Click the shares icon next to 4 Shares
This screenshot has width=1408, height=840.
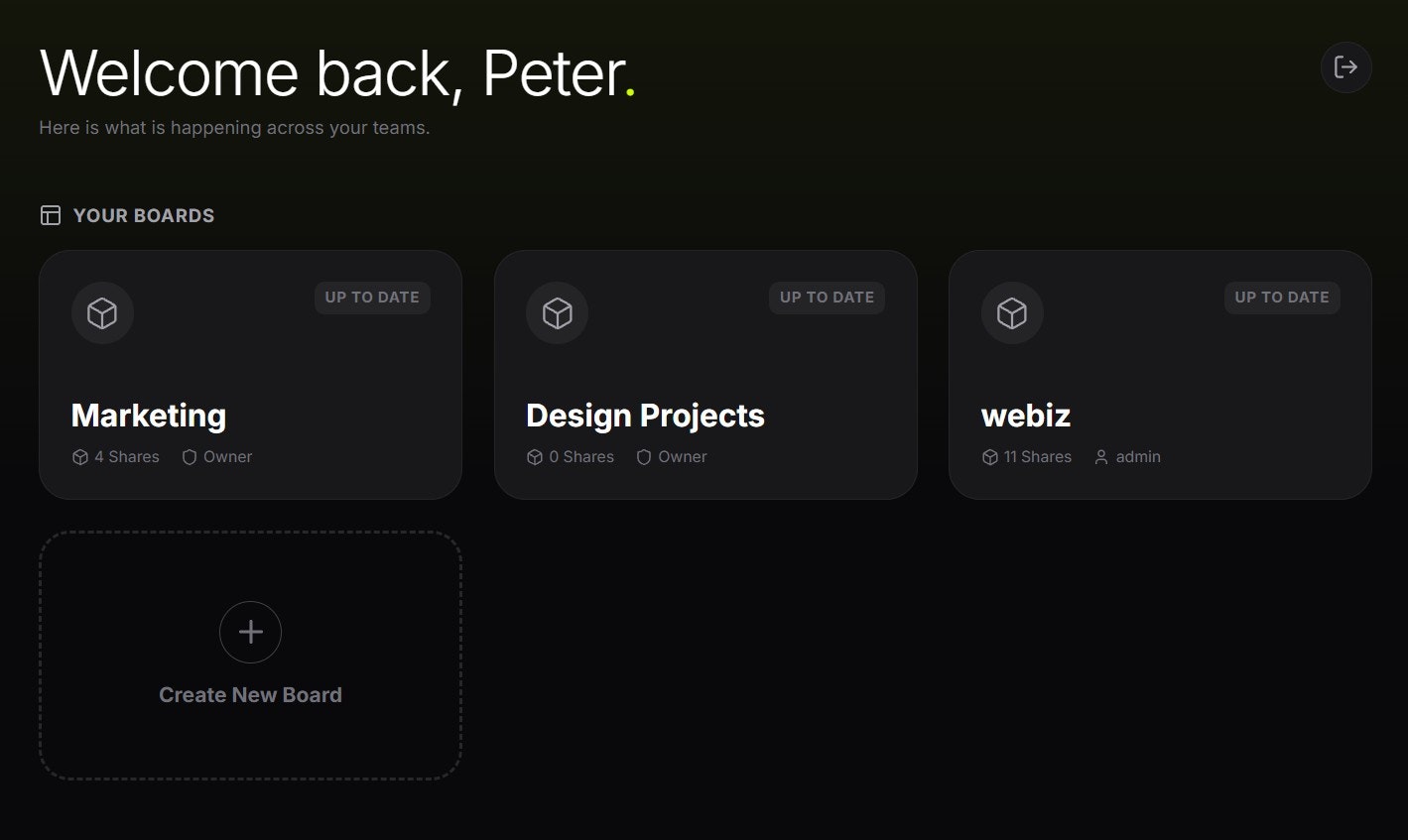click(x=80, y=456)
